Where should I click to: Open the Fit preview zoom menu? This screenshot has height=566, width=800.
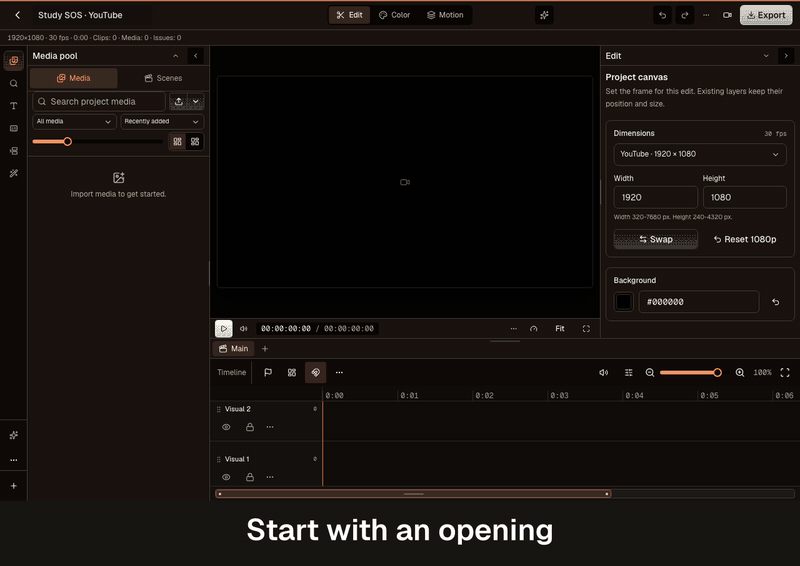560,329
